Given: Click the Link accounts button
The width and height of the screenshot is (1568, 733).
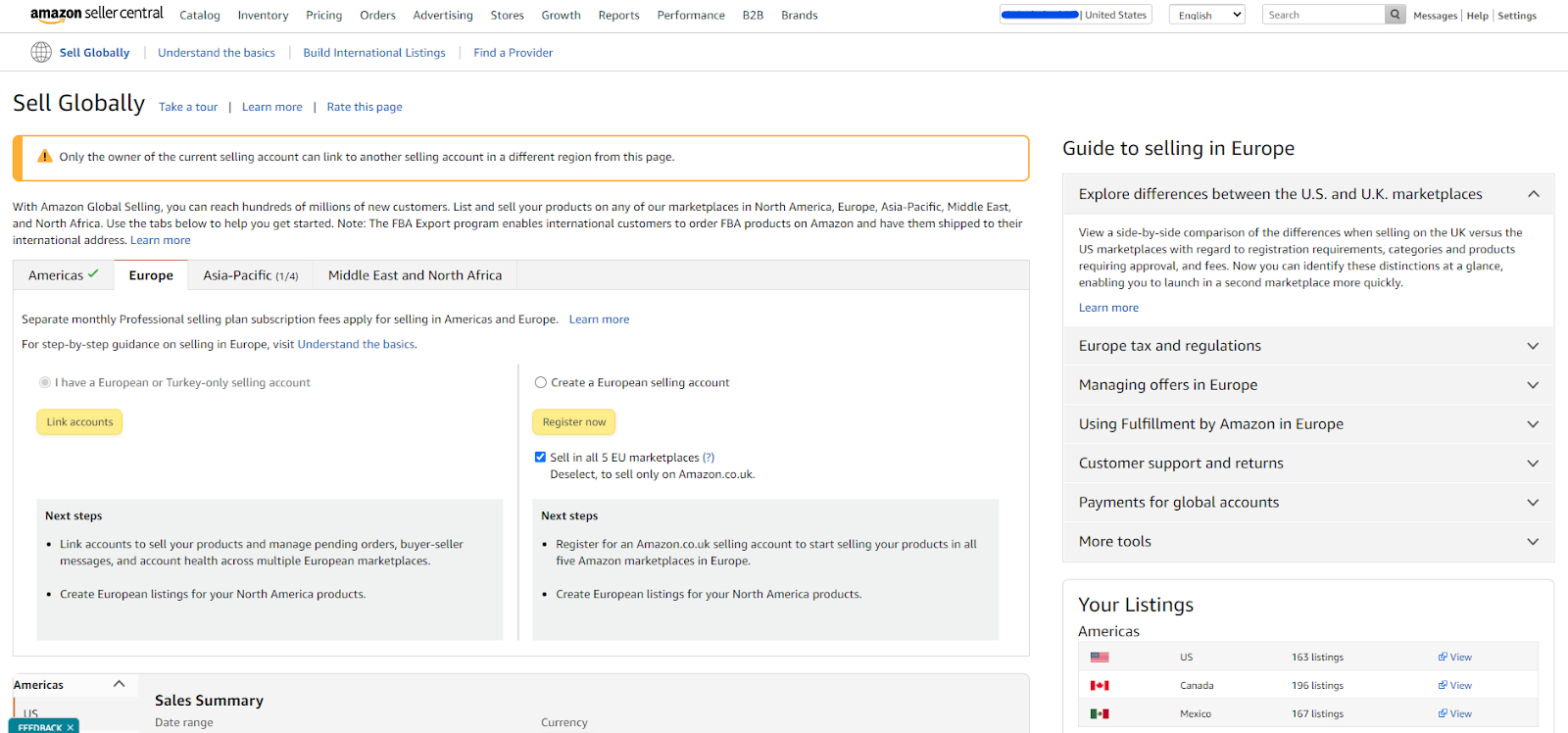Looking at the screenshot, I should point(79,422).
